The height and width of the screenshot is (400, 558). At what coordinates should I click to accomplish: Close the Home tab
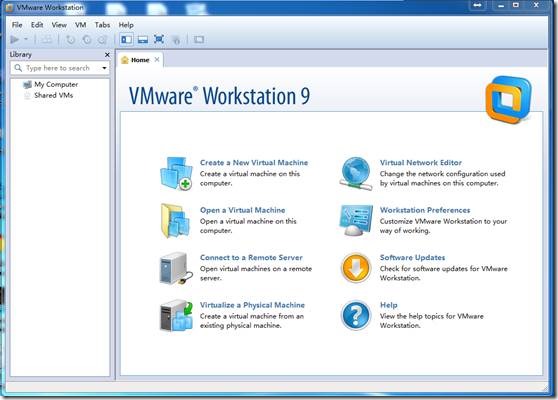pyautogui.click(x=157, y=60)
